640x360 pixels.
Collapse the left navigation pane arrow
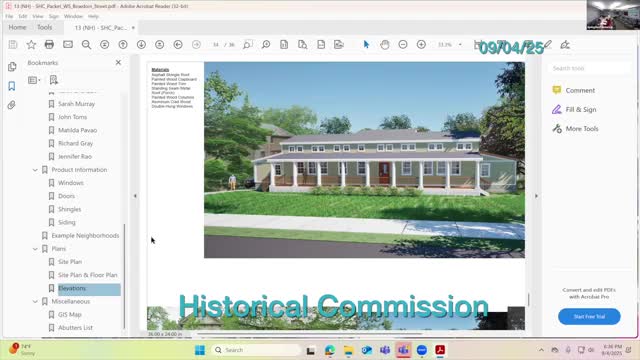pos(135,196)
